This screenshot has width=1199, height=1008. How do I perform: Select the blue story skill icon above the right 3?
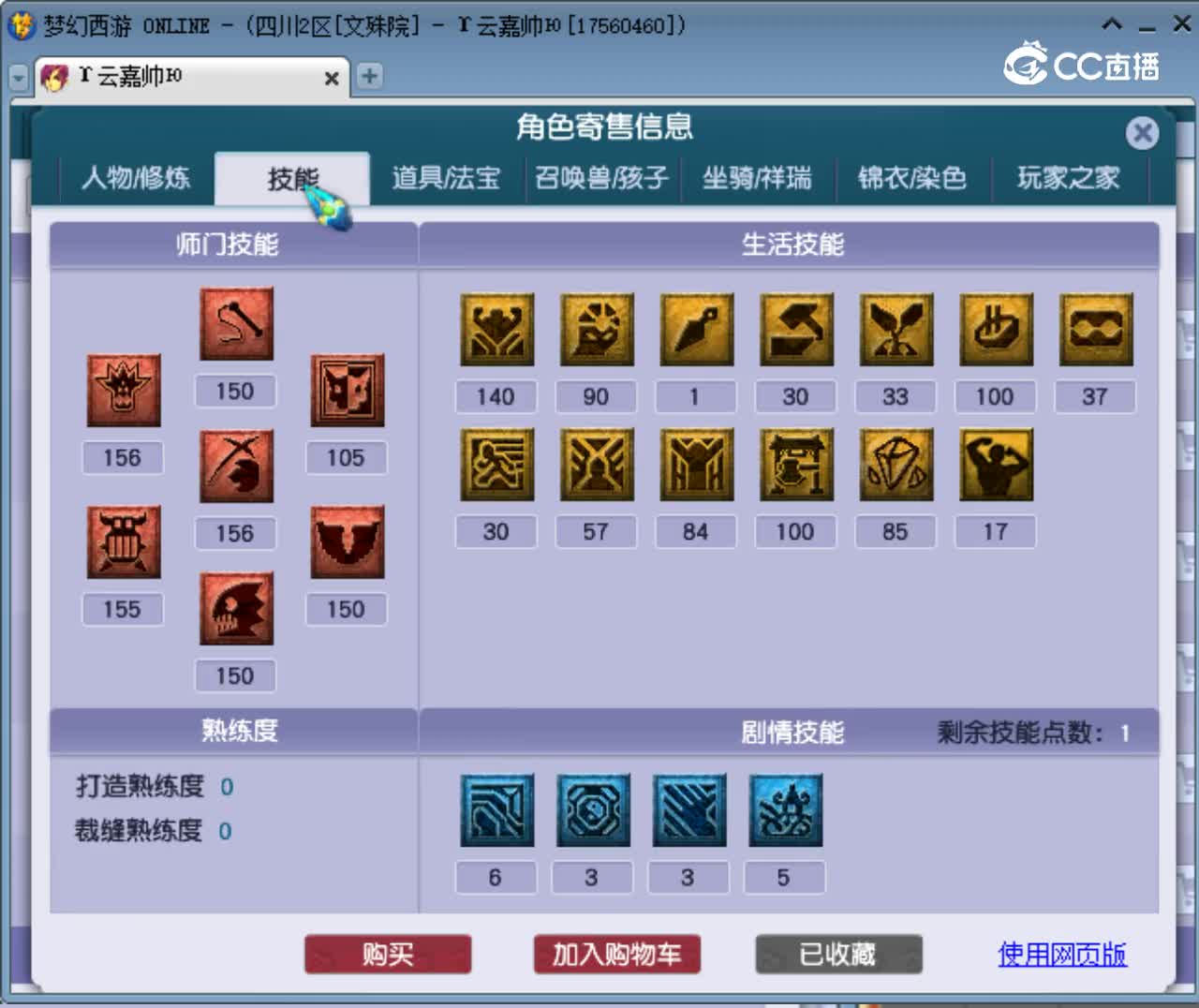[689, 810]
